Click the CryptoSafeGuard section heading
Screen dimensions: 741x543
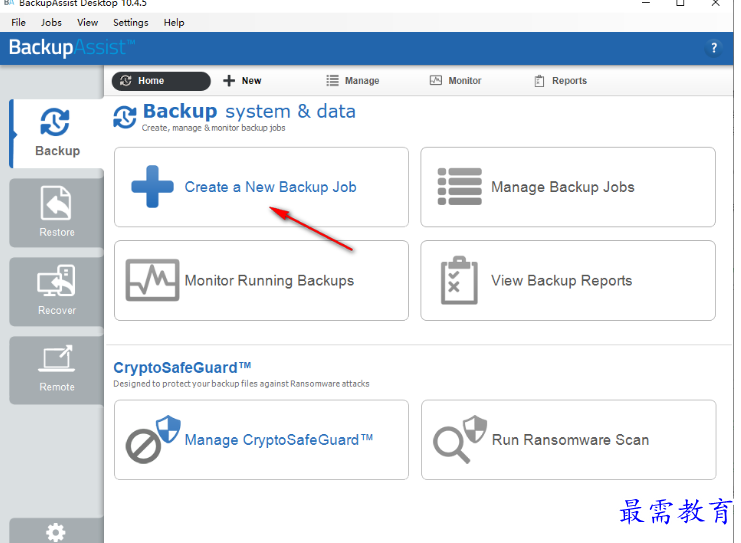(x=182, y=368)
